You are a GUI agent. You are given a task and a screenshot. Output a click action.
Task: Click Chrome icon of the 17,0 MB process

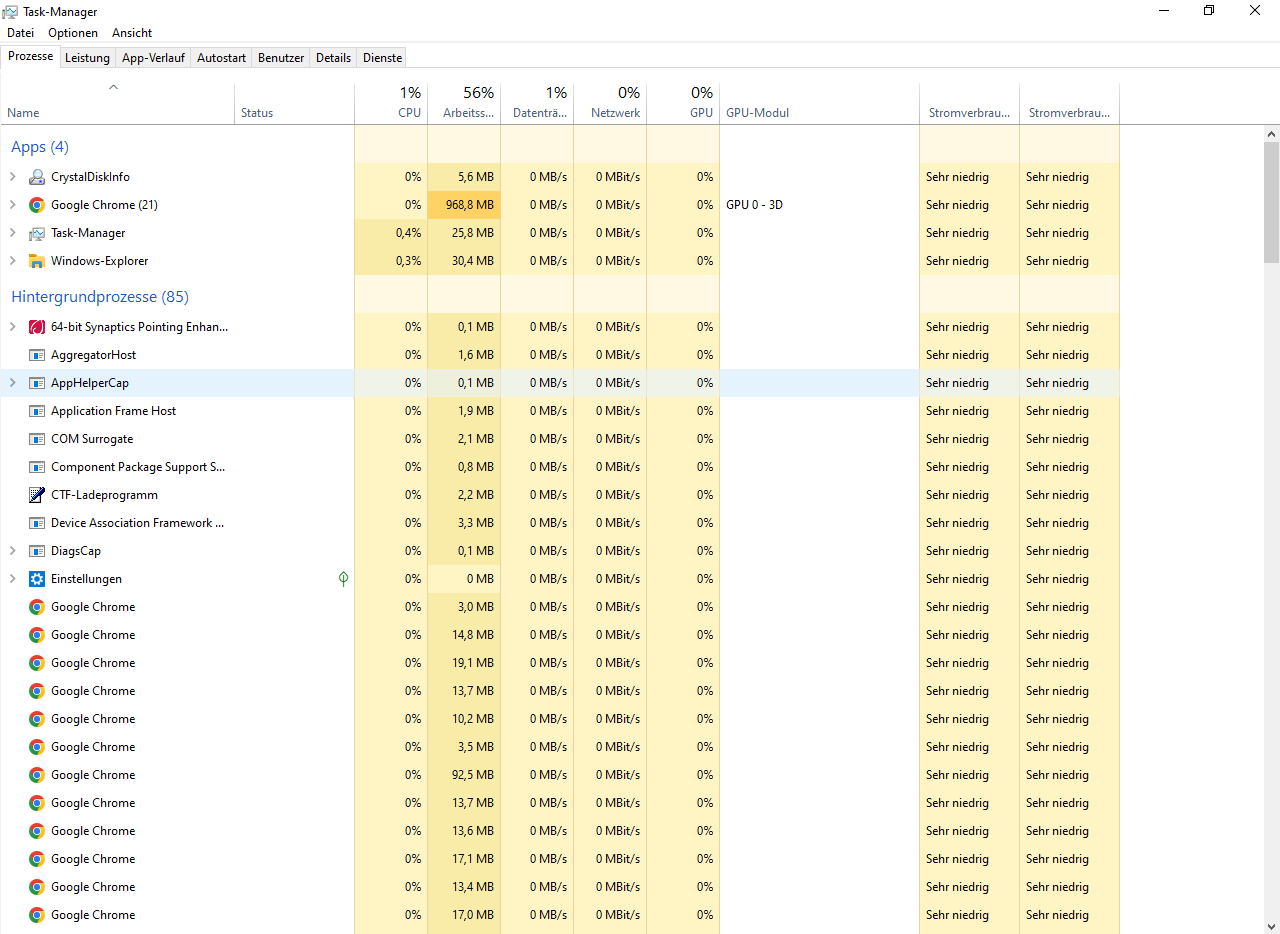37,915
